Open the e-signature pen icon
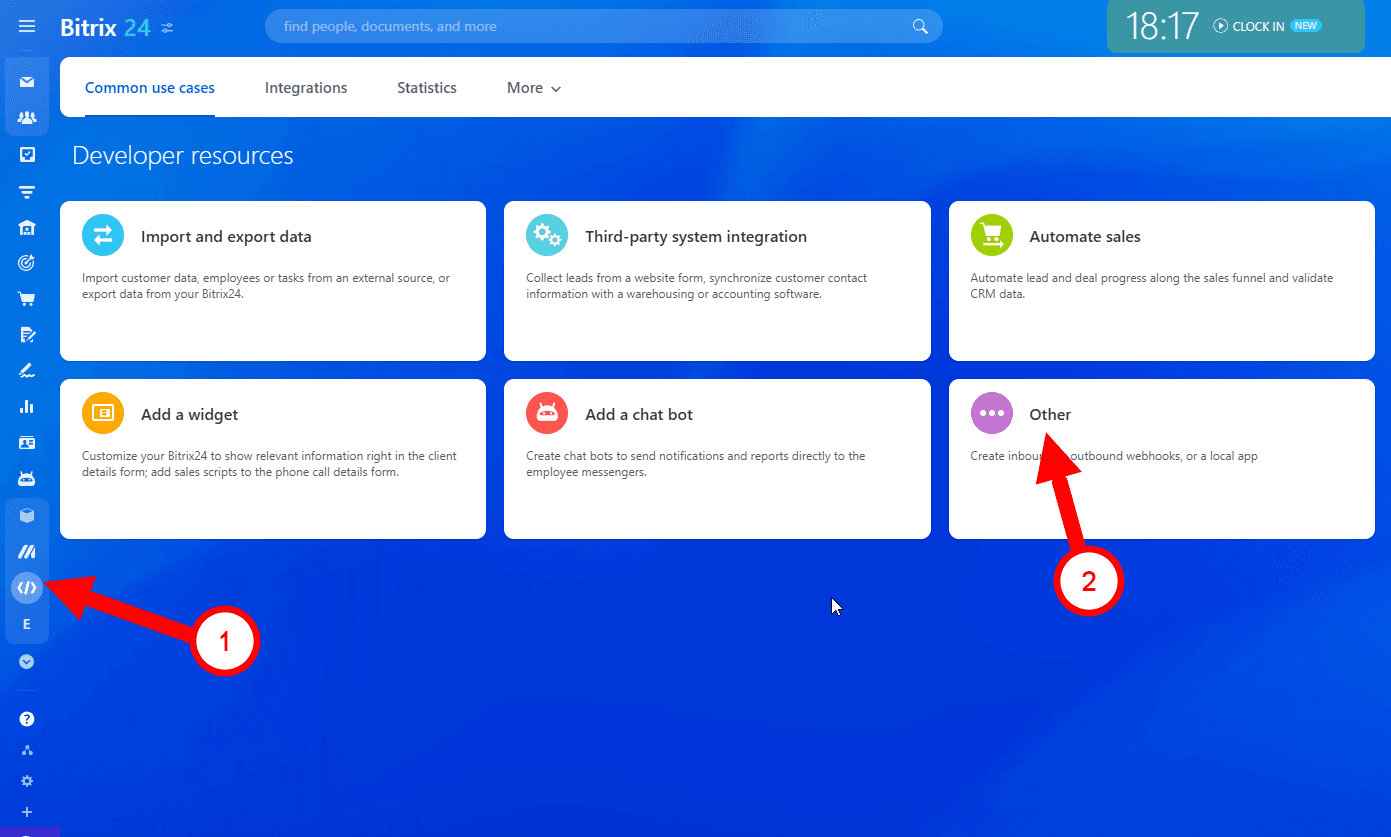The height and width of the screenshot is (837, 1391). [27, 370]
